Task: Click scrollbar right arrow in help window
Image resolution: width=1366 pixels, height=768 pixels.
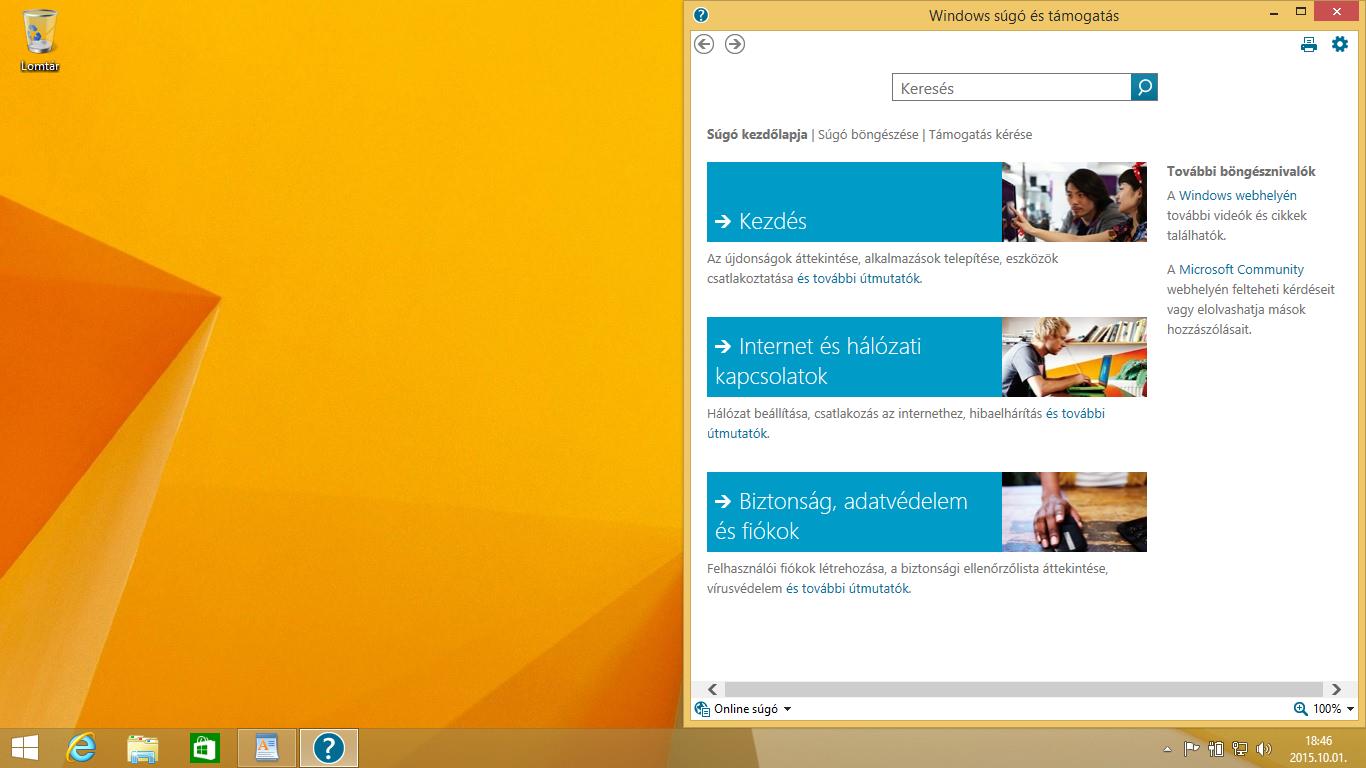Action: click(1337, 690)
